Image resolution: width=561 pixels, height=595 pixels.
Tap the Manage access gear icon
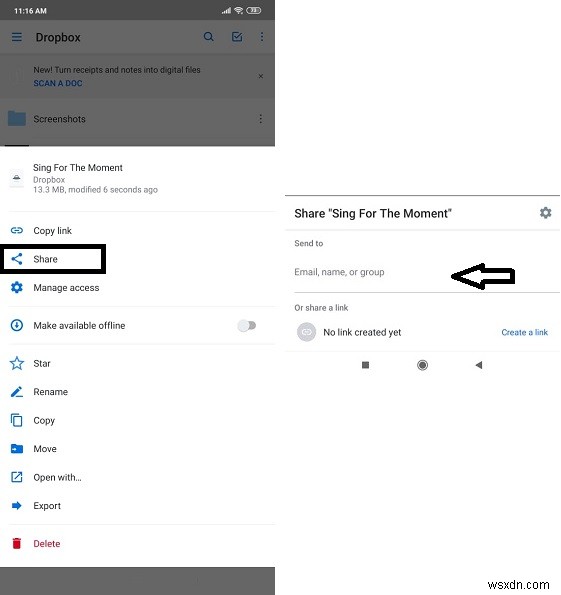(x=17, y=288)
